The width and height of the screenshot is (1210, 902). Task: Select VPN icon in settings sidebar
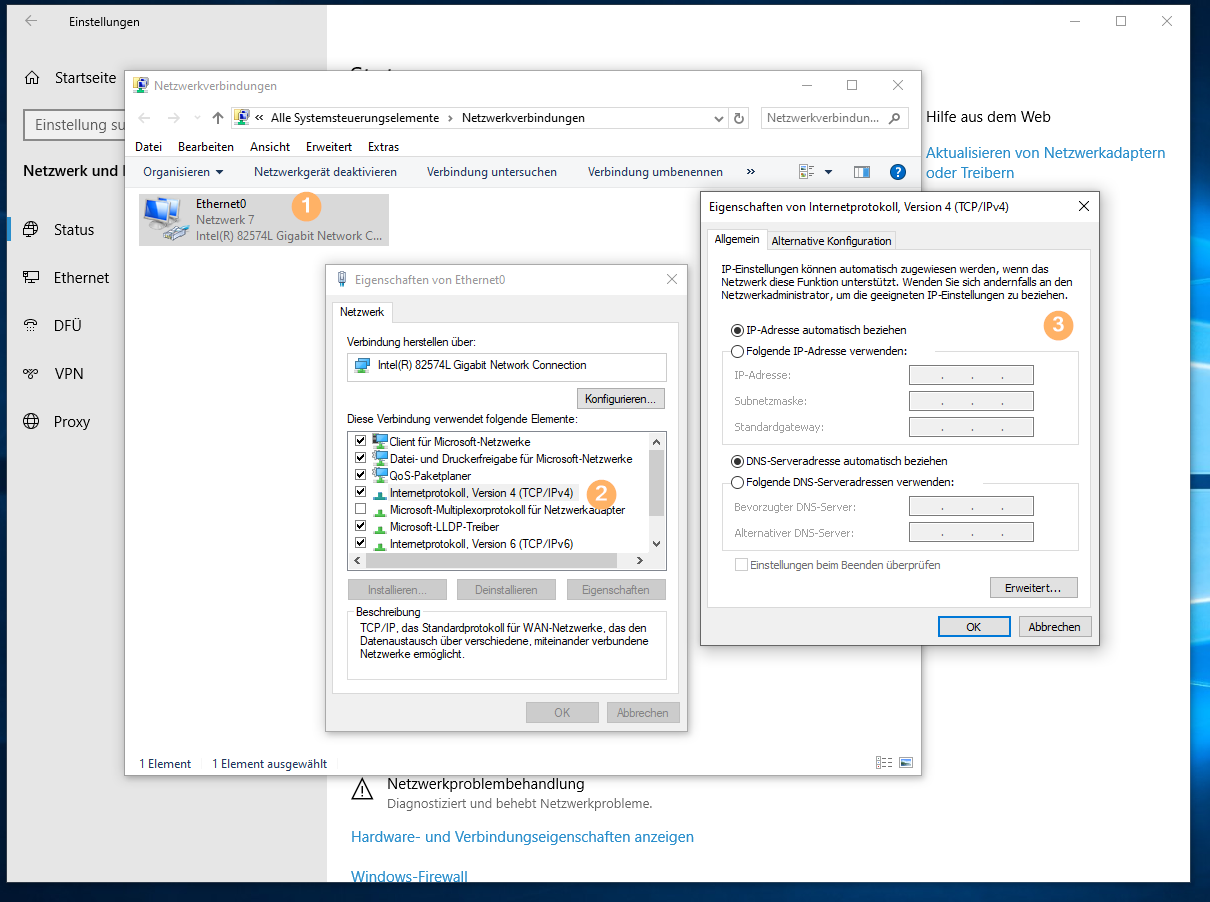(x=32, y=374)
